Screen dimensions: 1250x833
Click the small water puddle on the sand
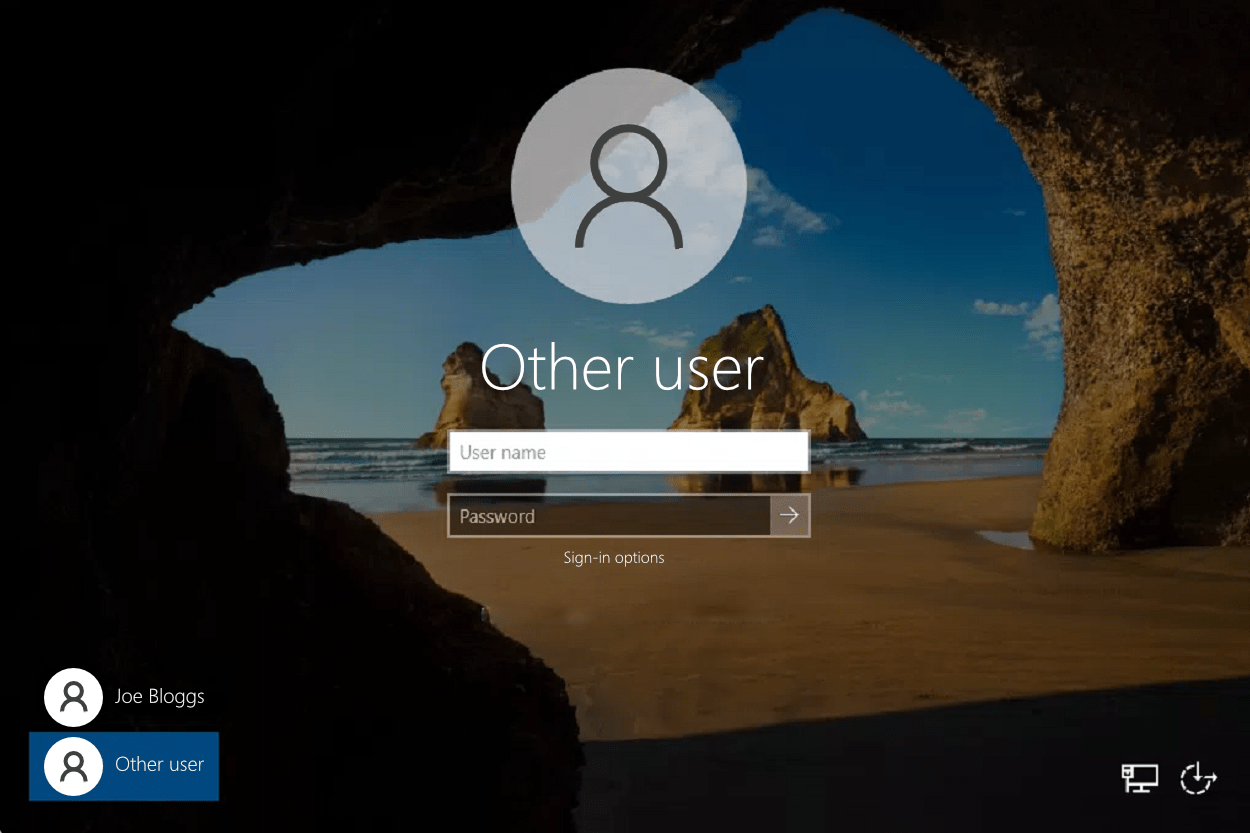(x=1003, y=539)
